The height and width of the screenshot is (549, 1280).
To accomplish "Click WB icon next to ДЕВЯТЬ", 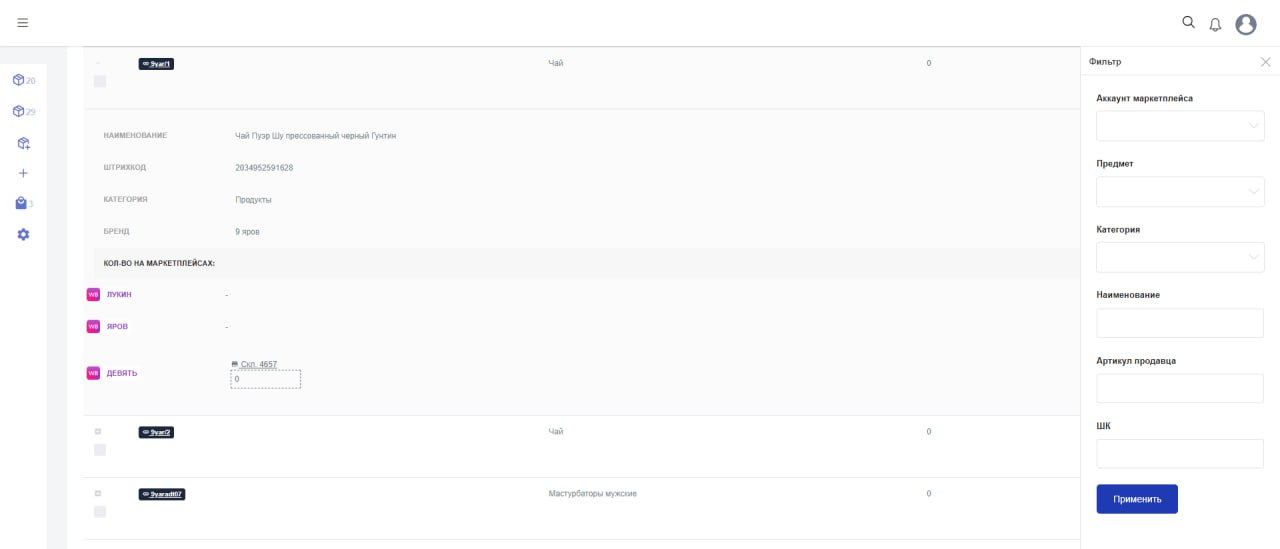I will 93,373.
